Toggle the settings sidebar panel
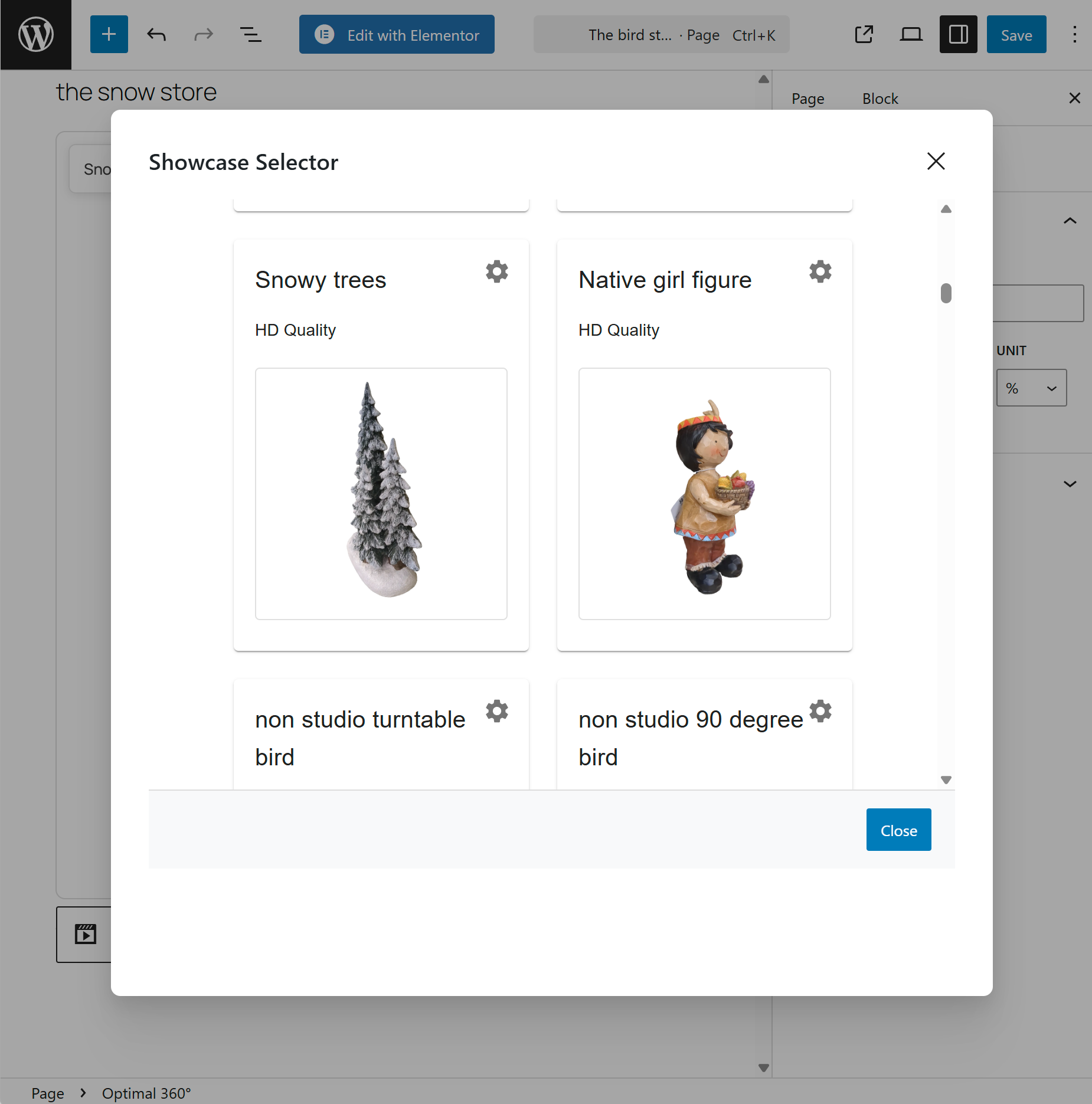The image size is (1092, 1104). 959,34
